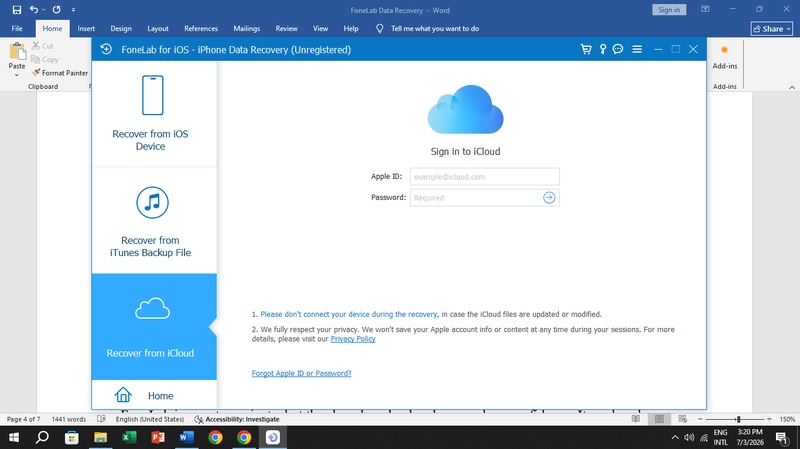Switch to the References ribbon tab
800x449 pixels.
coord(201,29)
